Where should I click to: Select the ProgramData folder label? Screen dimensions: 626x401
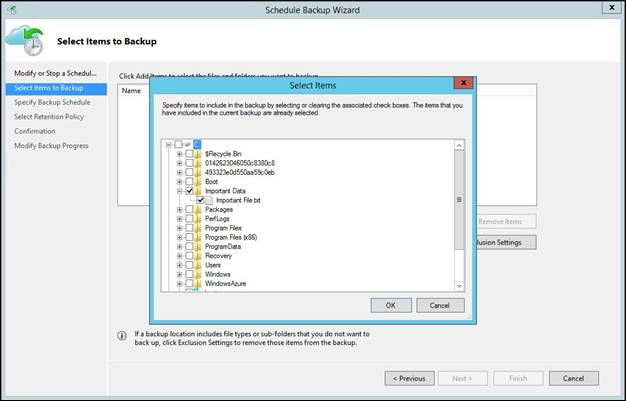pyautogui.click(x=223, y=246)
